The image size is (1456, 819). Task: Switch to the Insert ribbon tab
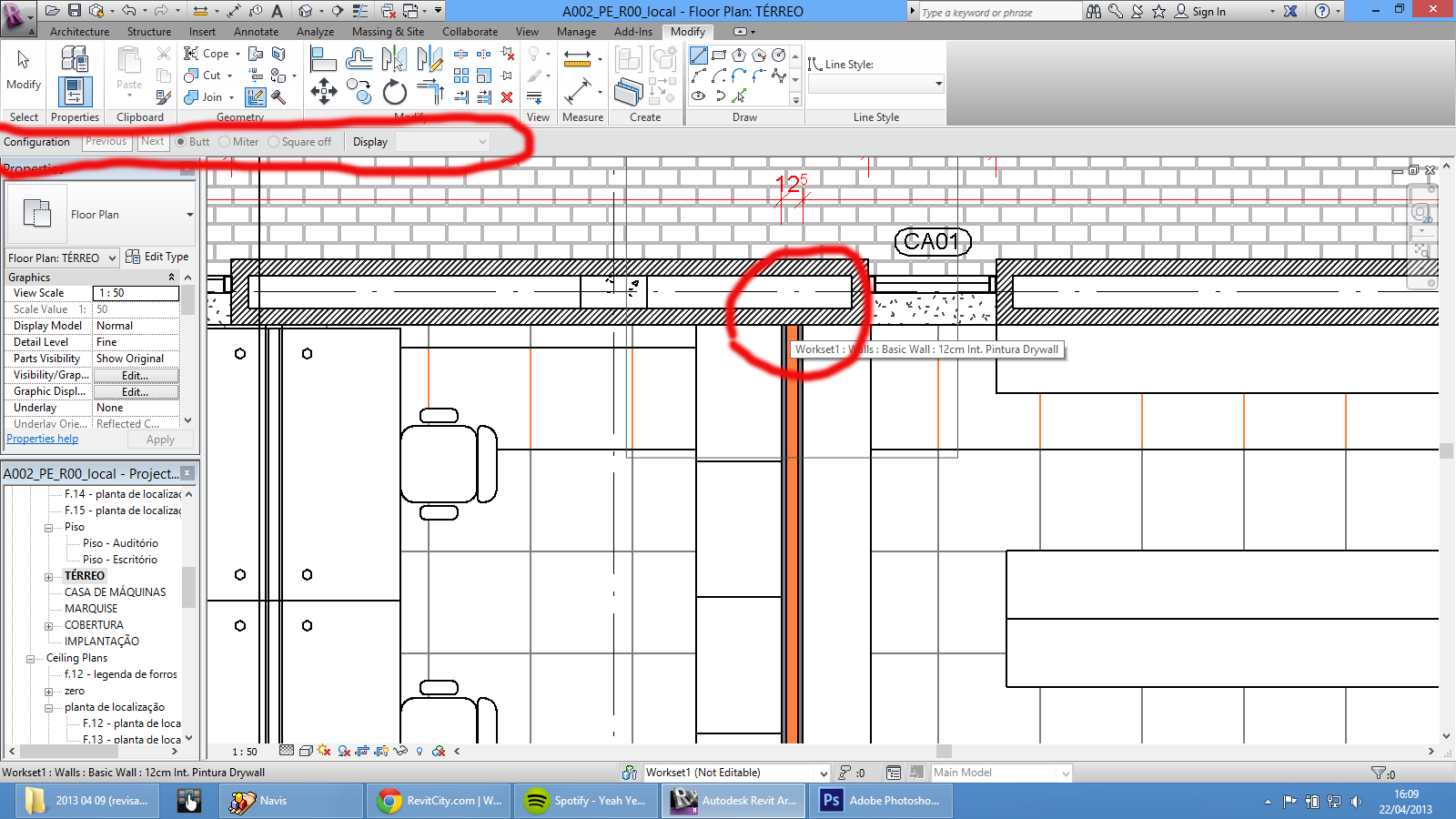202,32
